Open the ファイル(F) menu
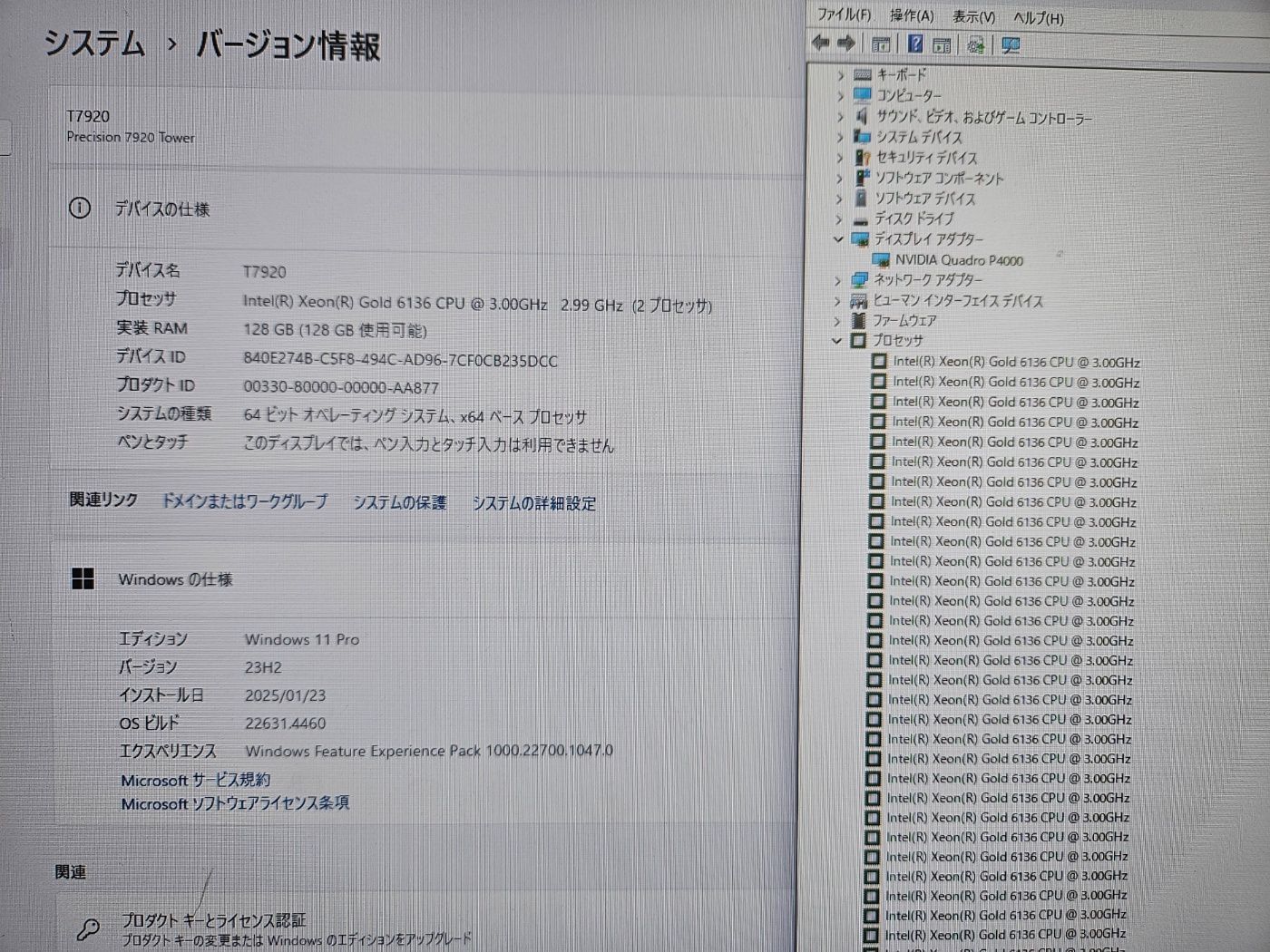 (x=844, y=15)
